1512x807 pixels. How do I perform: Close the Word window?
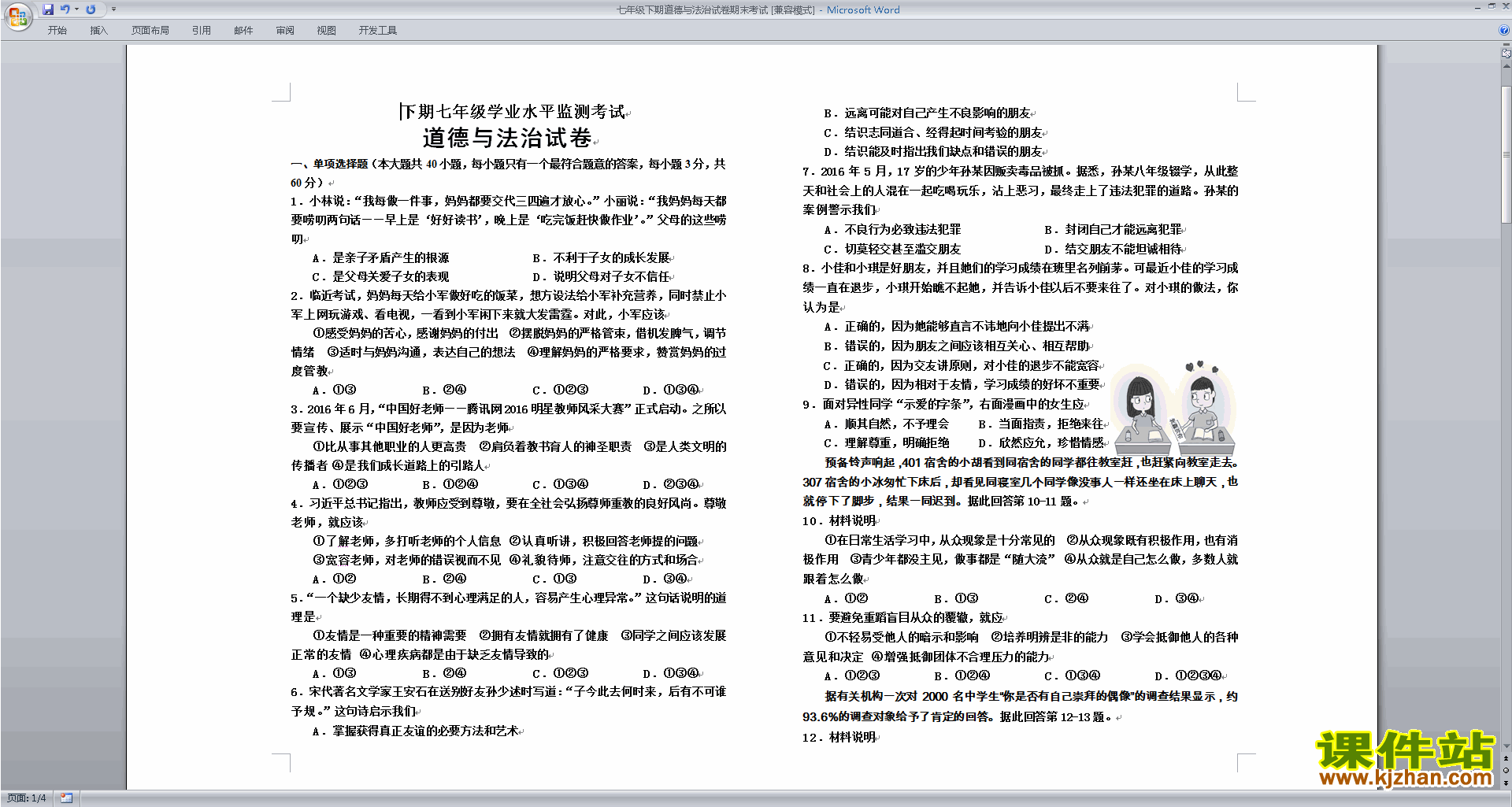[1505, 6]
